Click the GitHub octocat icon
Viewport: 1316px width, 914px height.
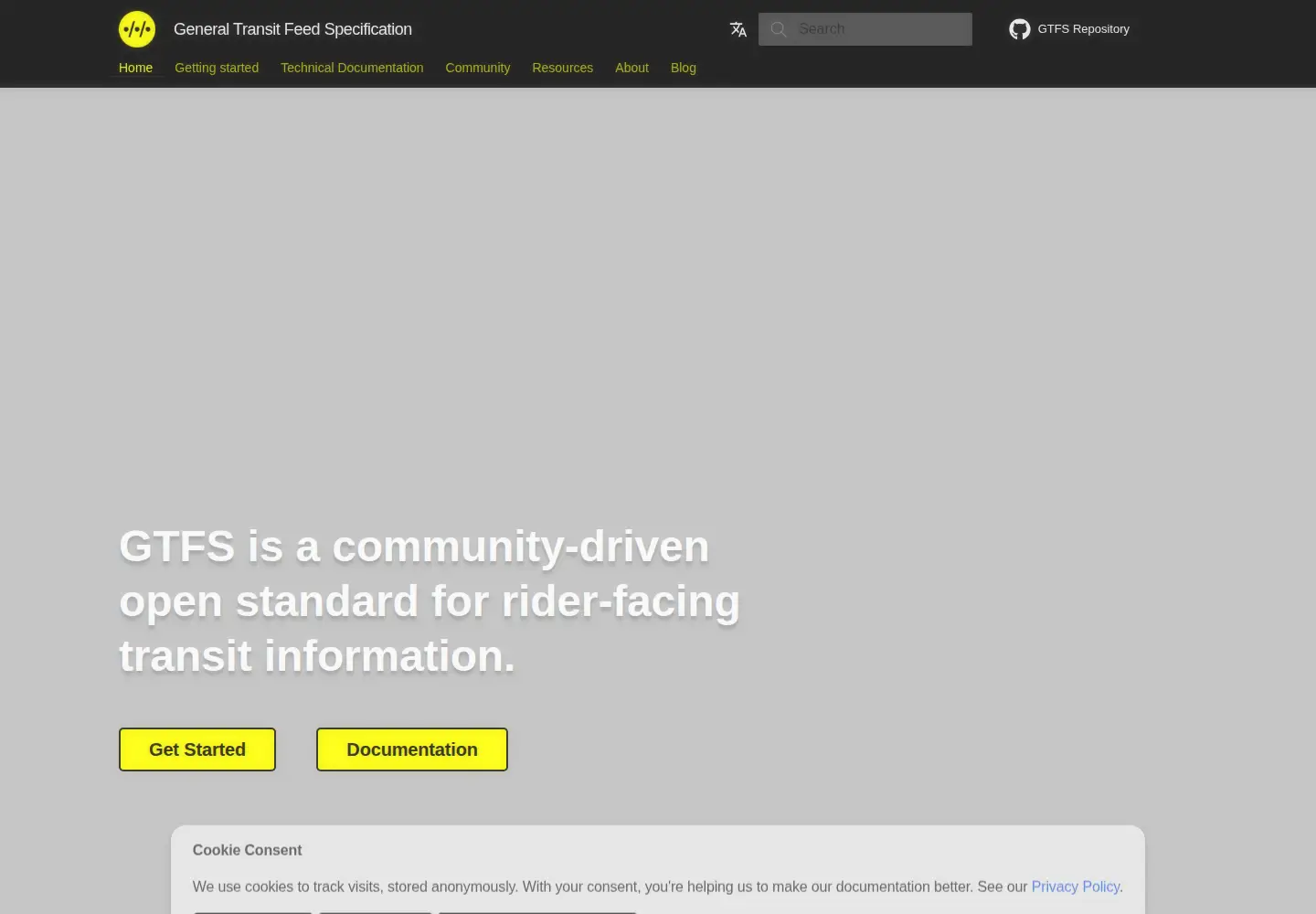tap(1019, 29)
